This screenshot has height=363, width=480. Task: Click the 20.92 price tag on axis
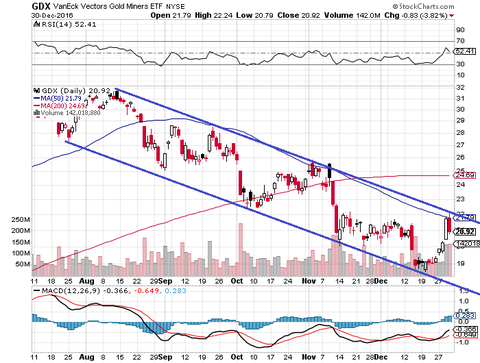coord(465,231)
